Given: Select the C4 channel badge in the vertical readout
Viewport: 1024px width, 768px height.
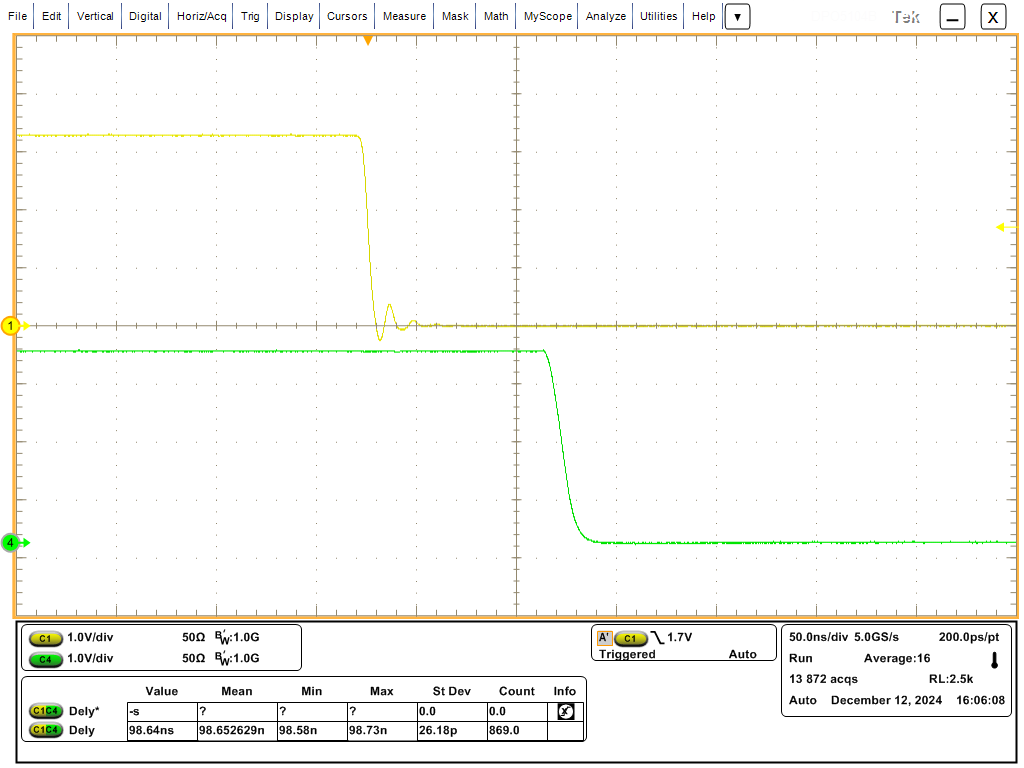Looking at the screenshot, I should coord(45,660).
